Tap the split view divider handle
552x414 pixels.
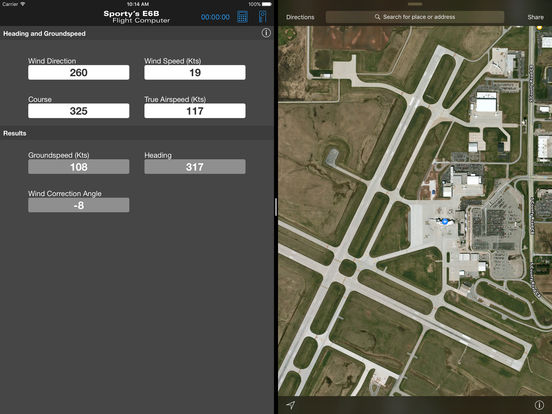tap(276, 207)
